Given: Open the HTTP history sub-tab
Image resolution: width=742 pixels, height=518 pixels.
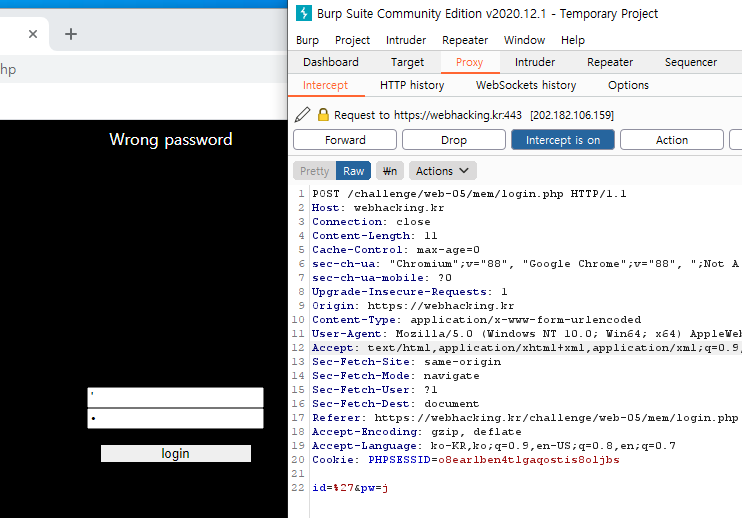Looking at the screenshot, I should click(412, 85).
